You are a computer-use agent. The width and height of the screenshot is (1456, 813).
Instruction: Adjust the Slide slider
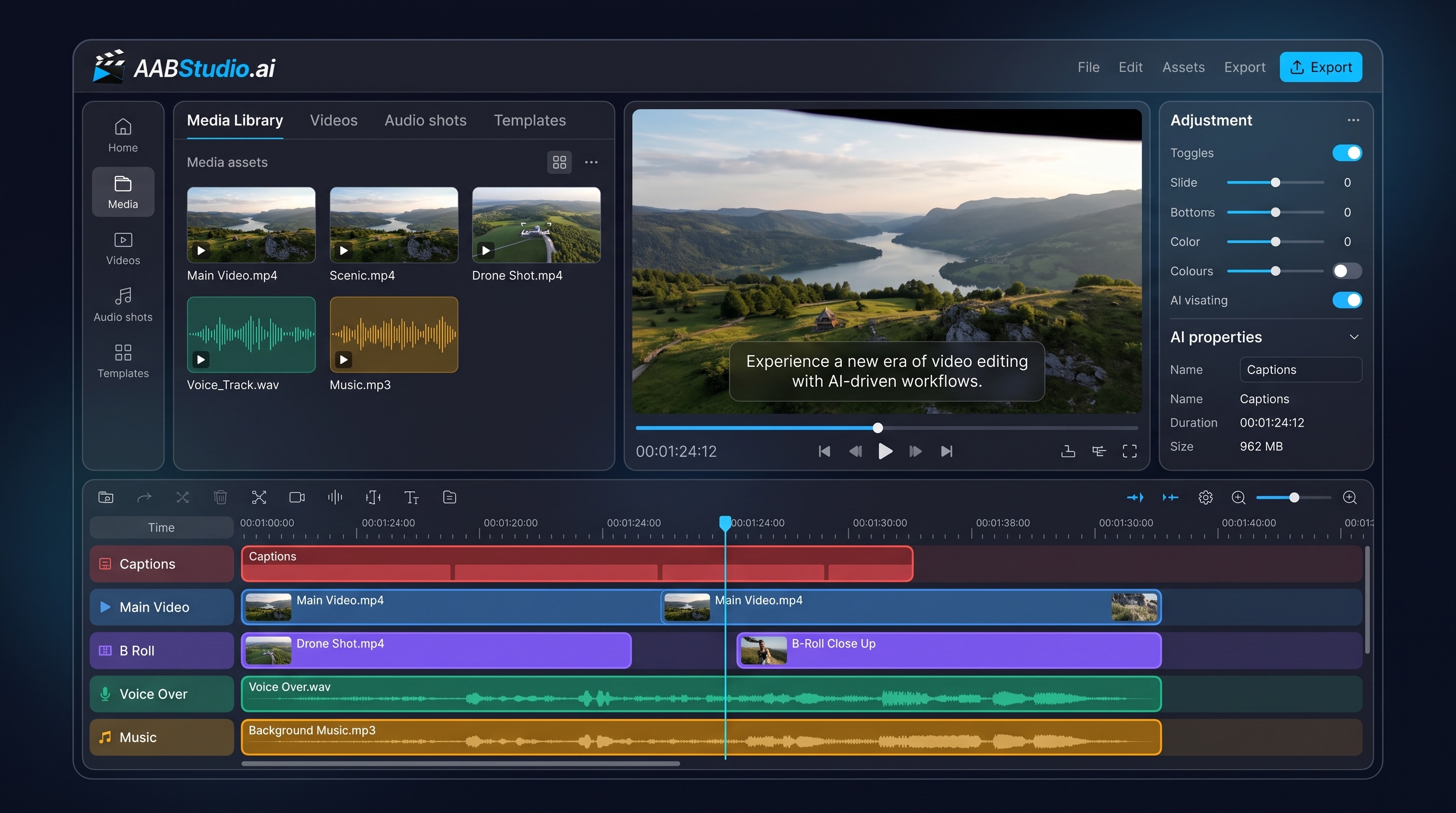[1275, 183]
